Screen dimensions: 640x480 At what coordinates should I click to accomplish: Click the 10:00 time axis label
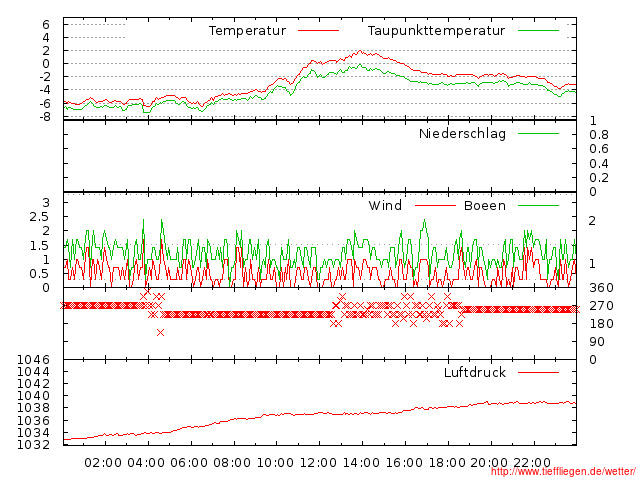[x=275, y=463]
